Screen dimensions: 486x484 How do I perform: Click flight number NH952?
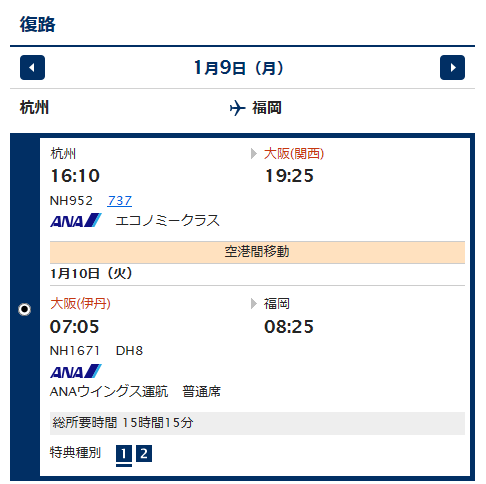[71, 201]
